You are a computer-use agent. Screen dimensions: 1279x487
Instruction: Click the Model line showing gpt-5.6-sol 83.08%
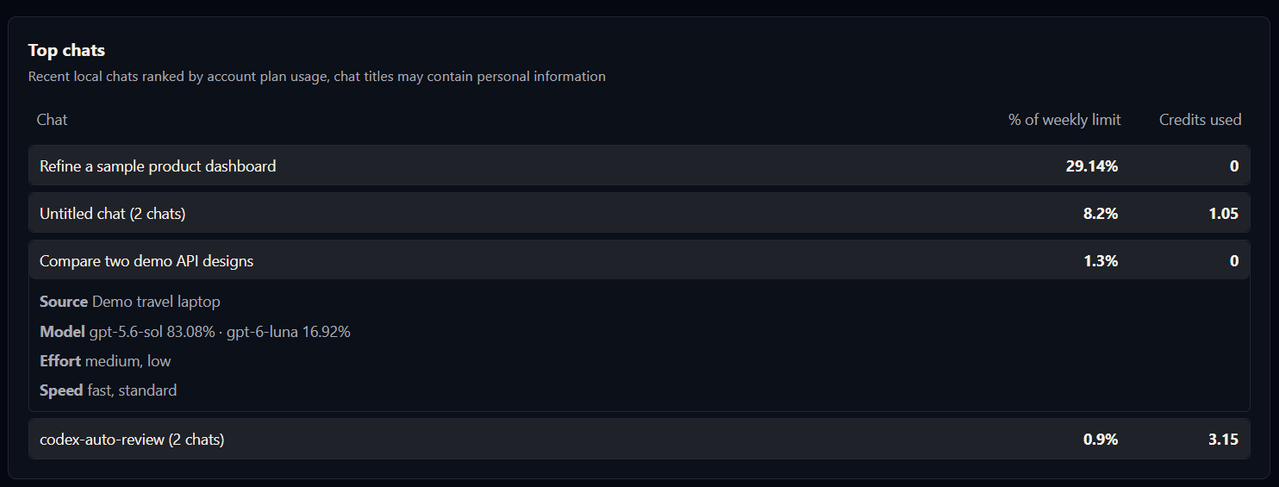coord(195,331)
